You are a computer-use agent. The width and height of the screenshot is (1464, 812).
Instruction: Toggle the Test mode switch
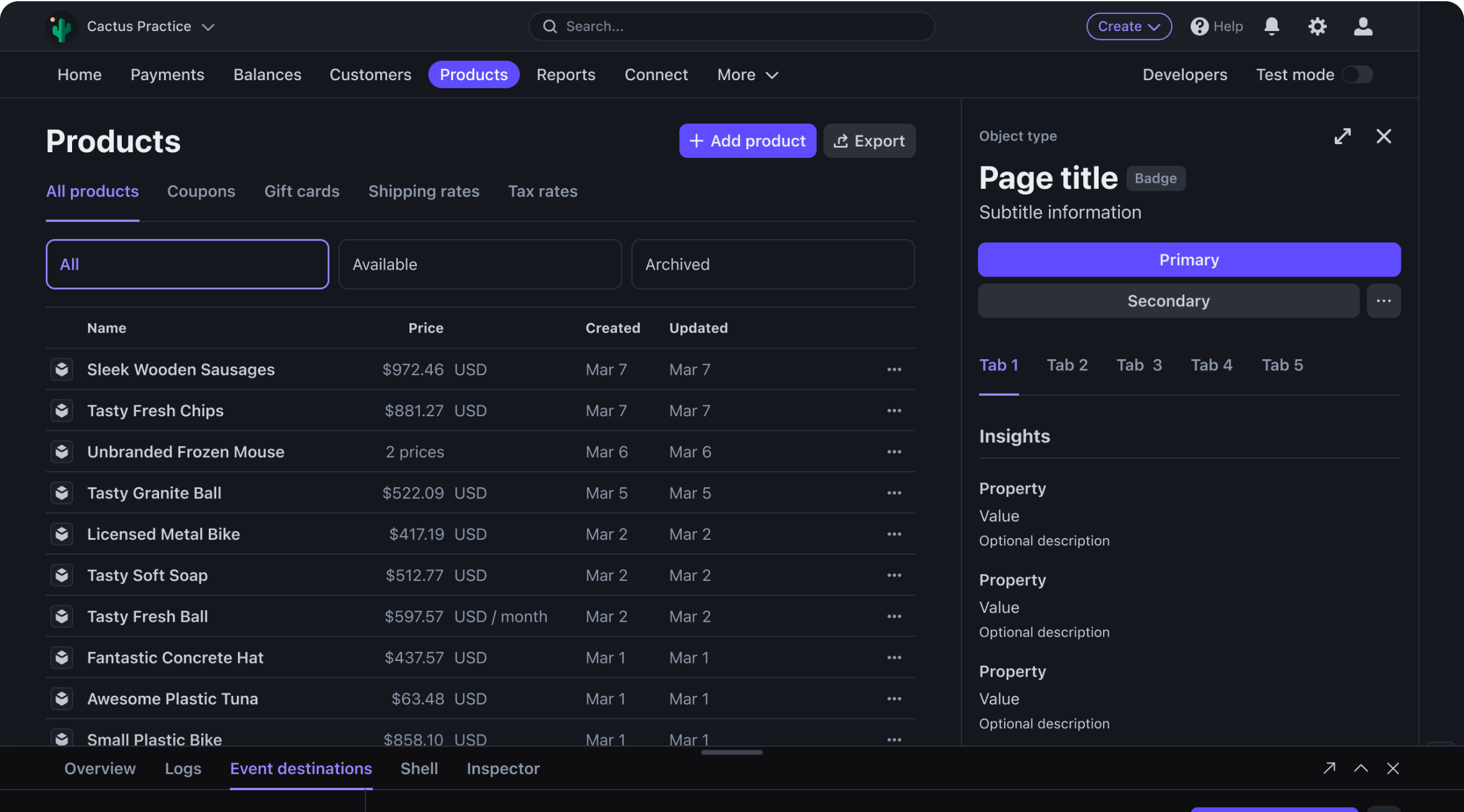click(x=1357, y=75)
